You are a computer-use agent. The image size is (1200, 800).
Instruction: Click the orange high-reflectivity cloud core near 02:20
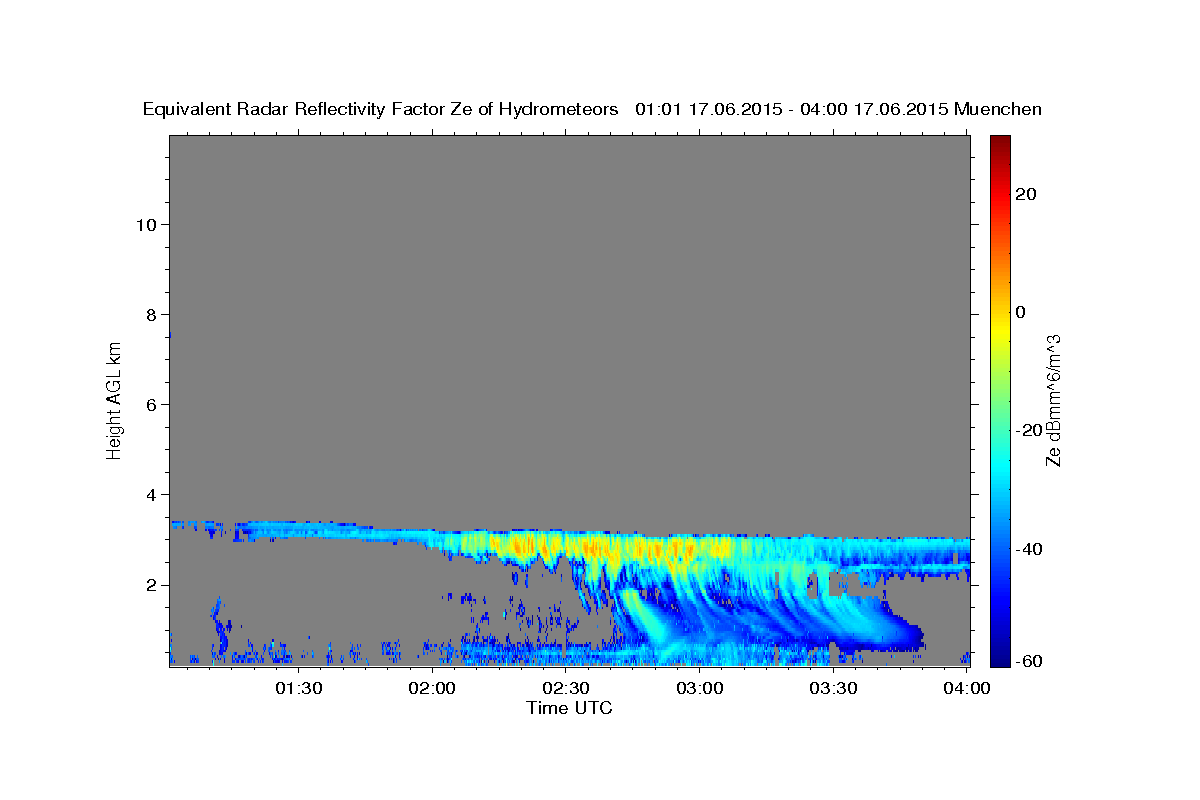point(520,546)
